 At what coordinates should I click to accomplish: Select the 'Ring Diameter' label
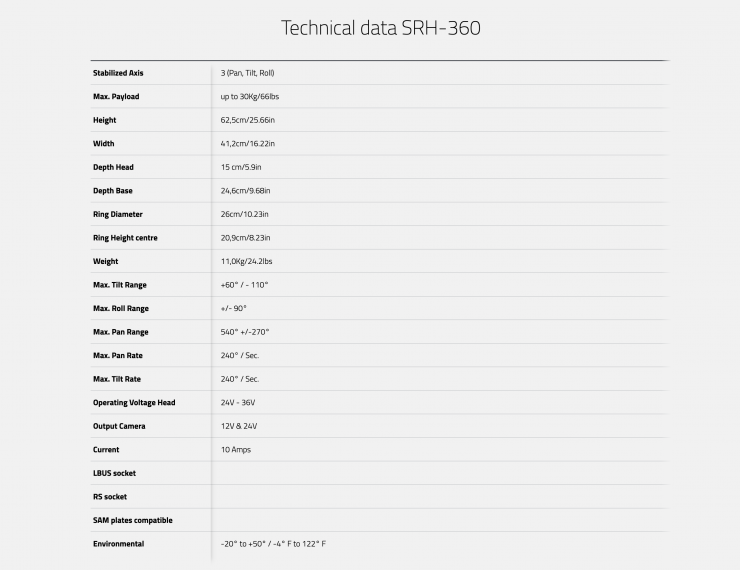point(118,214)
